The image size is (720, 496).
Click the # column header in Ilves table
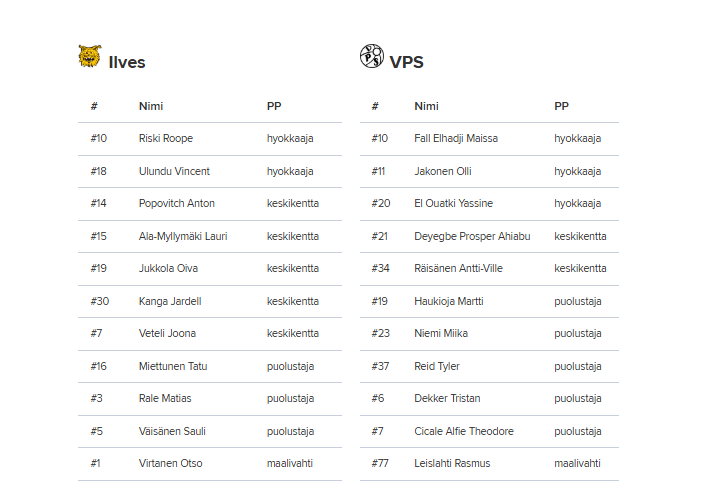94,106
